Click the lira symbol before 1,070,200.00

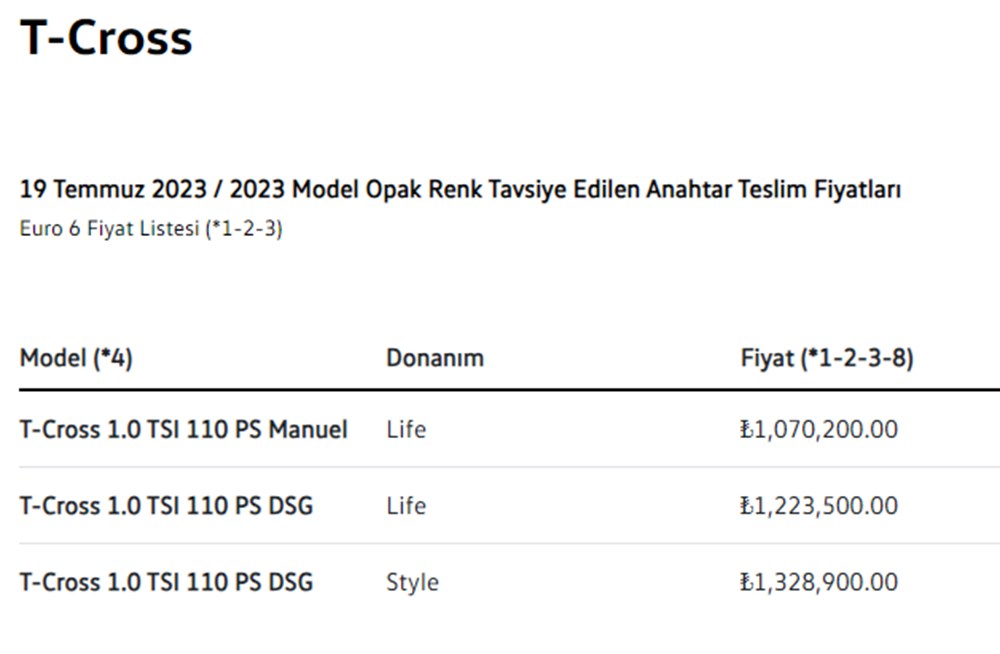click(746, 429)
